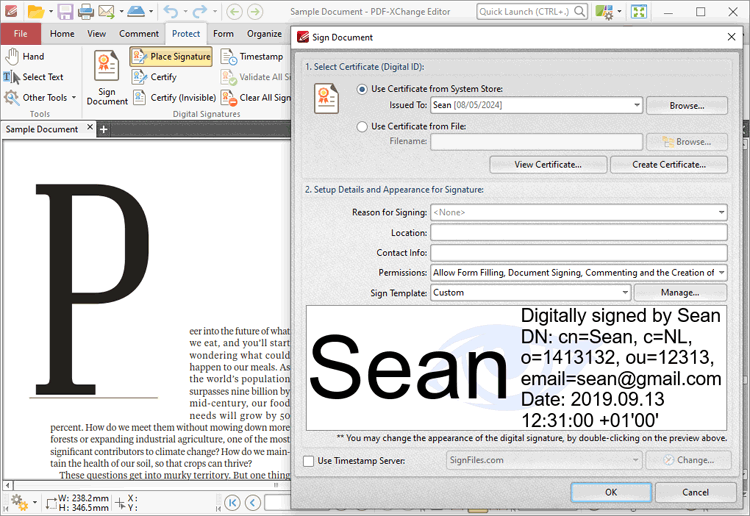Image resolution: width=750 pixels, height=516 pixels.
Task: Click the Certify tool
Action: (154, 77)
